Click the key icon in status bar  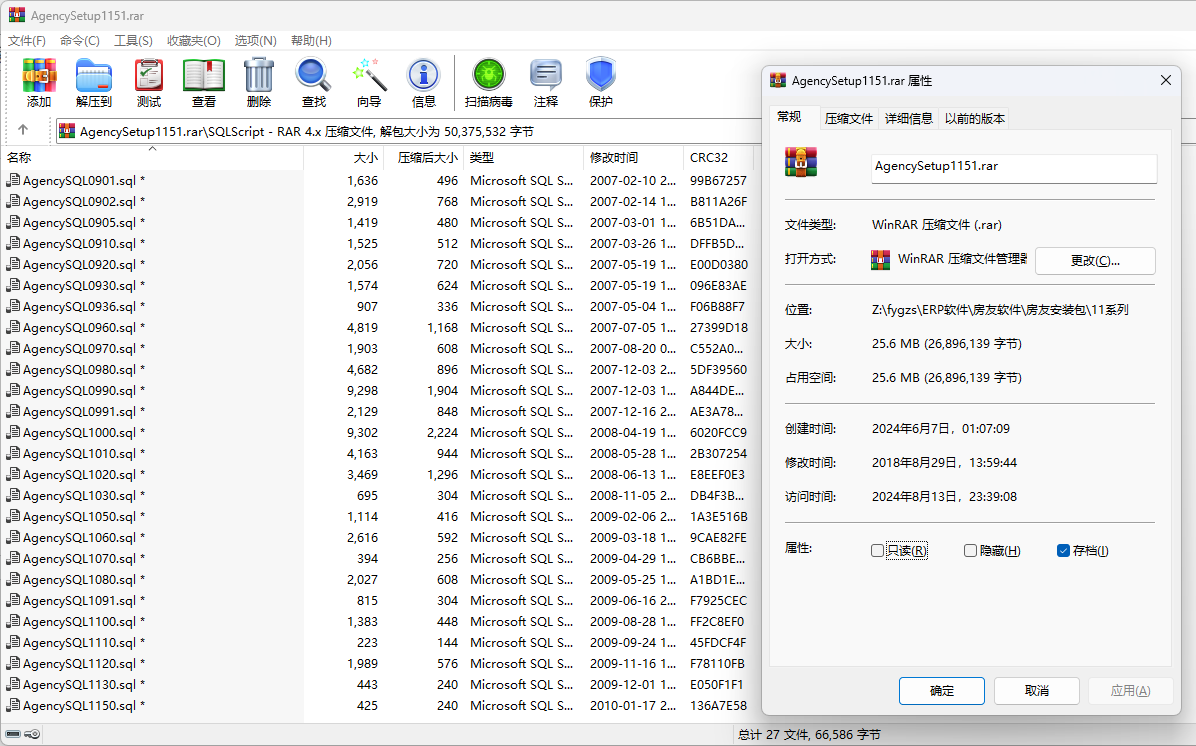click(x=31, y=734)
